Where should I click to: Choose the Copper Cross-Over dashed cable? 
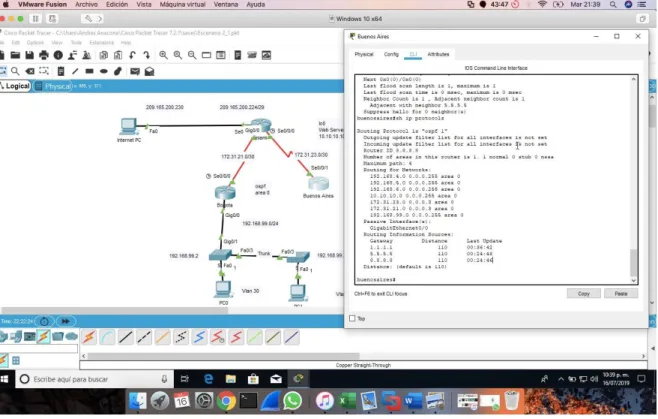point(144,337)
